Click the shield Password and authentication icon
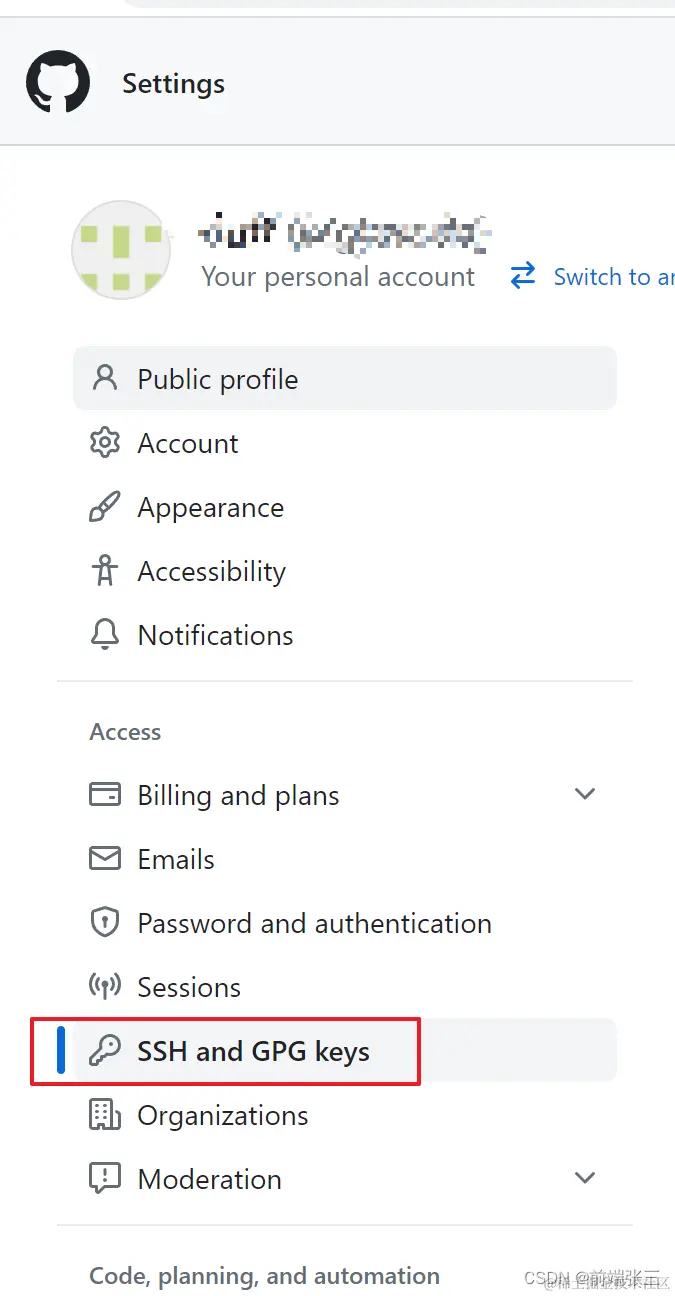675x1296 pixels. tap(104, 923)
